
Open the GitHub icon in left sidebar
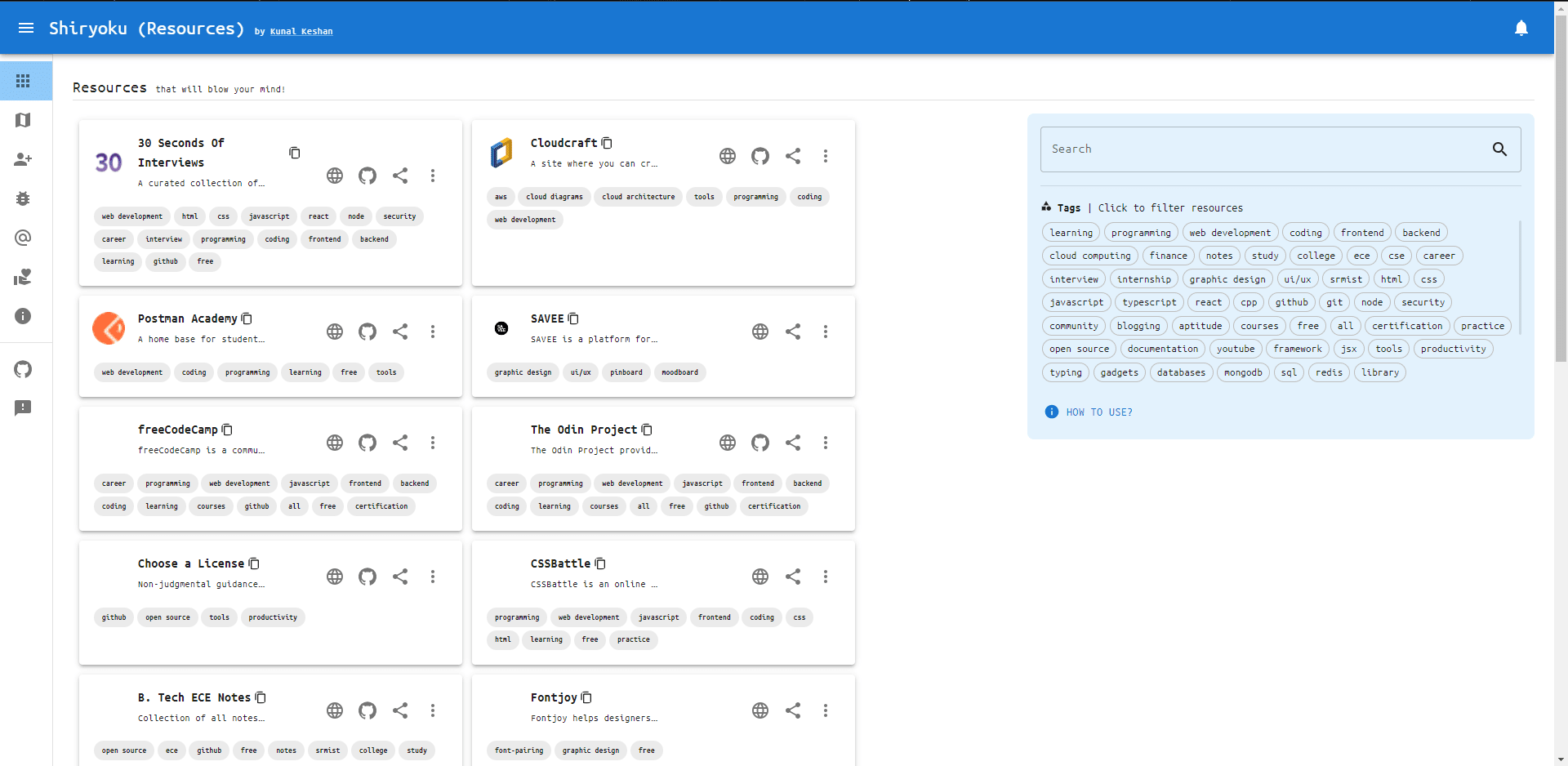click(x=23, y=369)
